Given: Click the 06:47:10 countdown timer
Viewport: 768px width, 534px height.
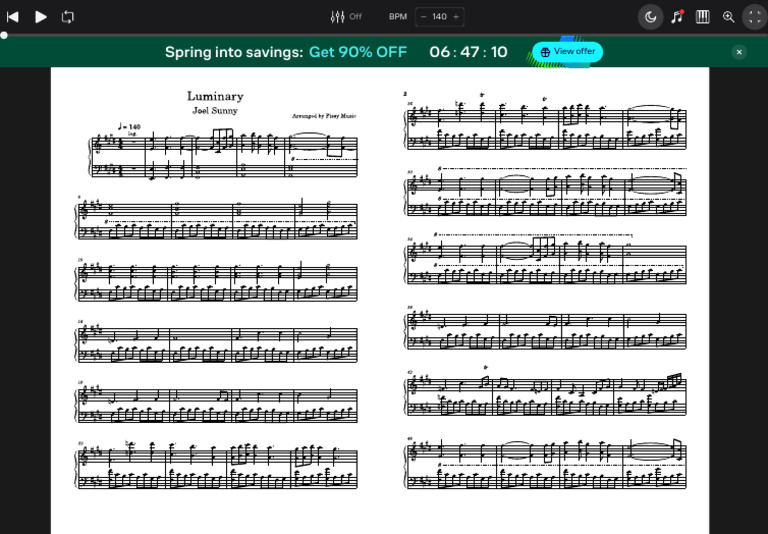Looking at the screenshot, I should point(468,52).
